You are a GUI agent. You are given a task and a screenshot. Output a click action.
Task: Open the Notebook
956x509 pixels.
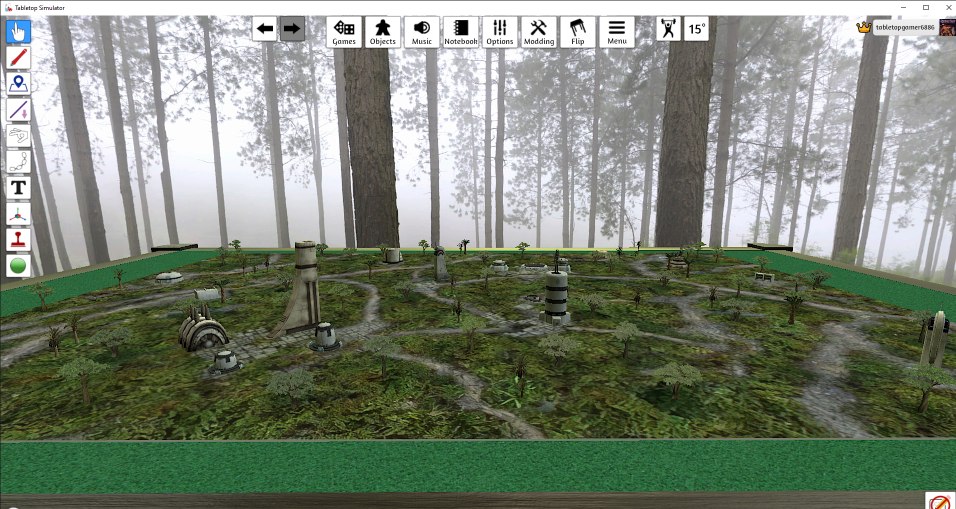click(461, 32)
